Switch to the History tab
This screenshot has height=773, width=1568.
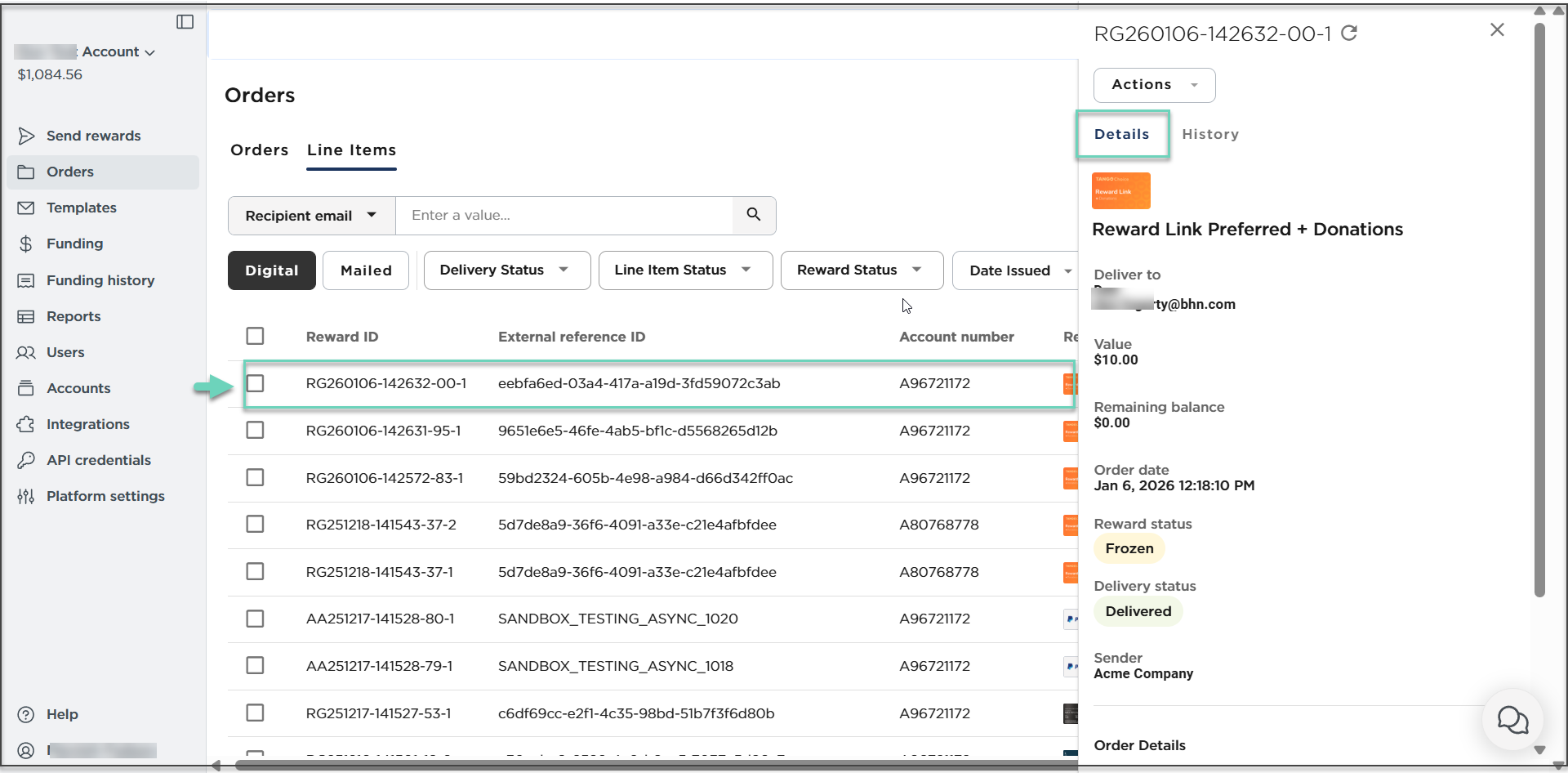[1209, 134]
